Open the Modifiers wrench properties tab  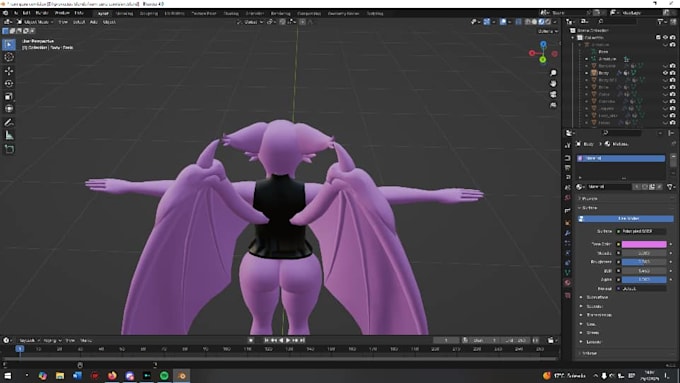[567, 233]
